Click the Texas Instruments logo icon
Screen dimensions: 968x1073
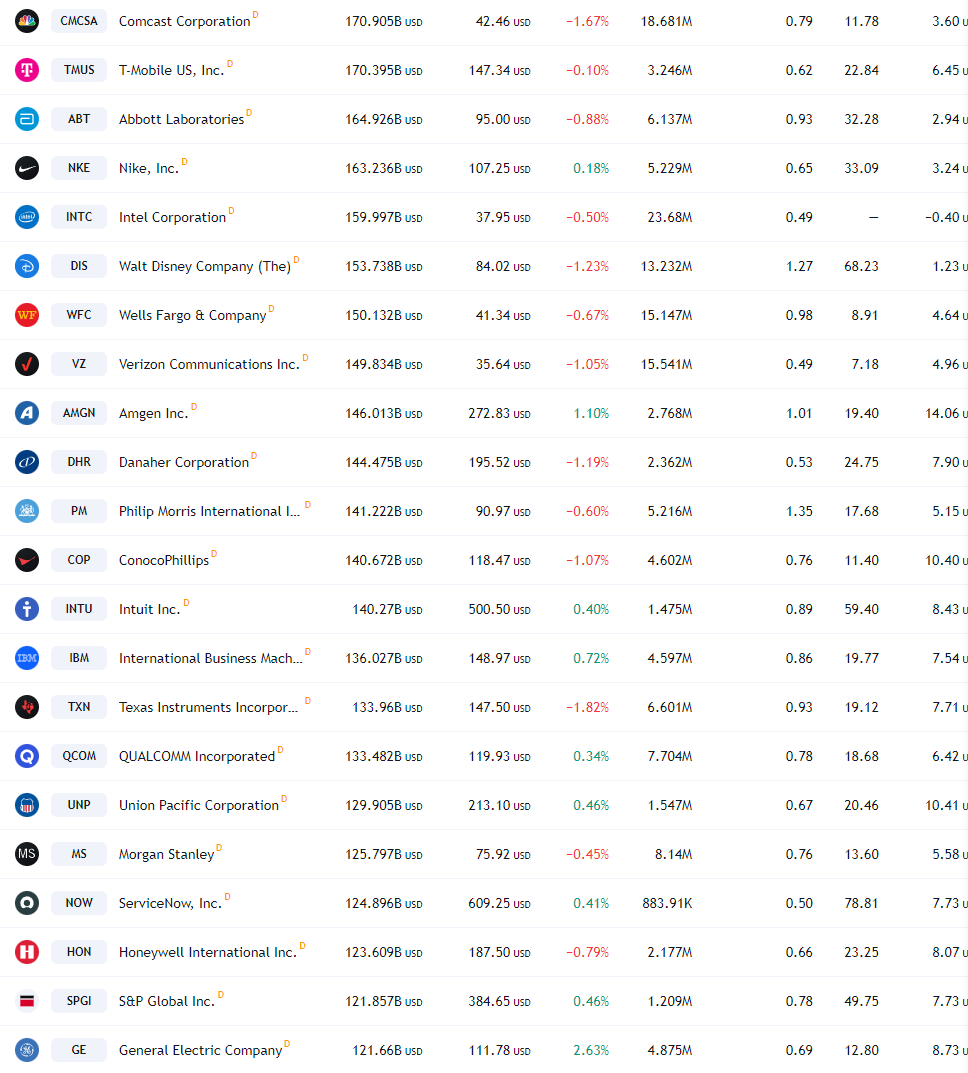(27, 707)
